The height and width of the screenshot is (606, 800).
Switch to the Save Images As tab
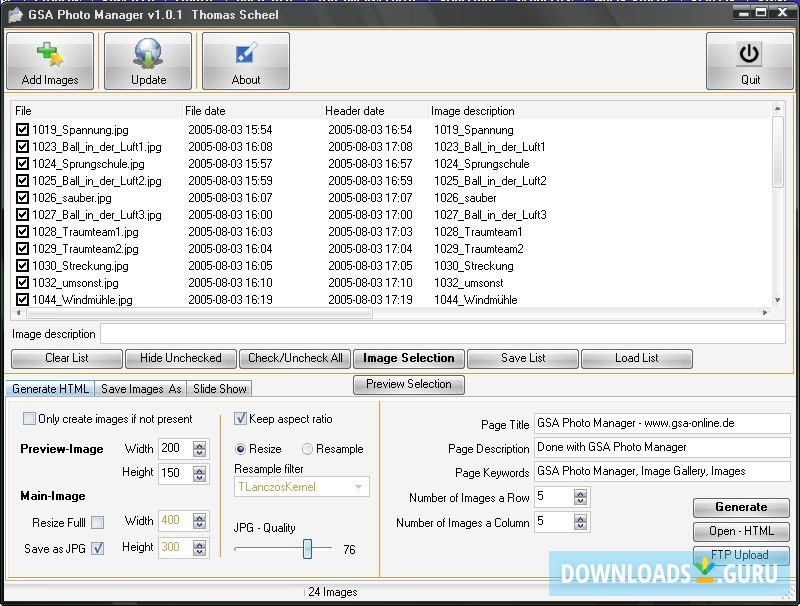click(141, 389)
